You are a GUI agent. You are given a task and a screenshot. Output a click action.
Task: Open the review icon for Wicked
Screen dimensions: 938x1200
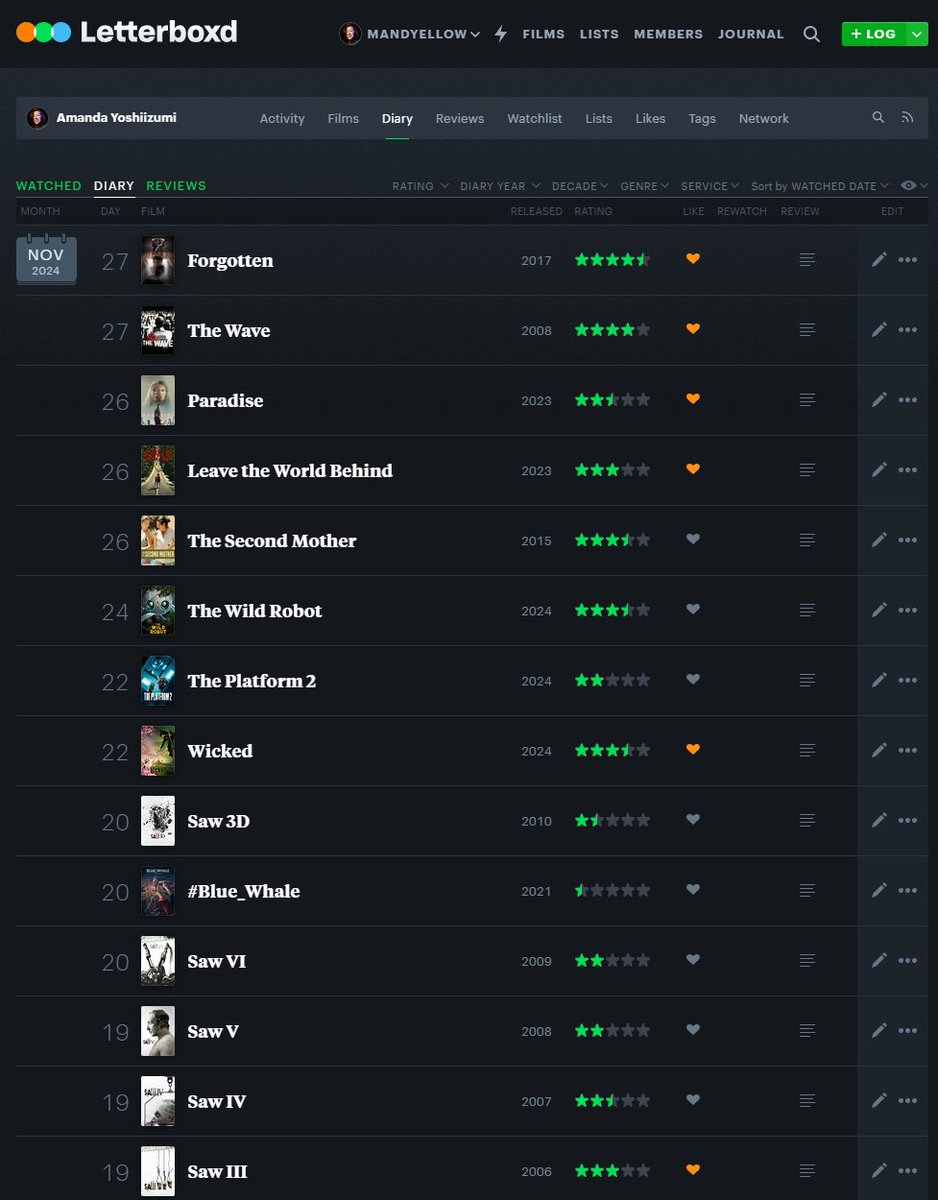coord(807,750)
